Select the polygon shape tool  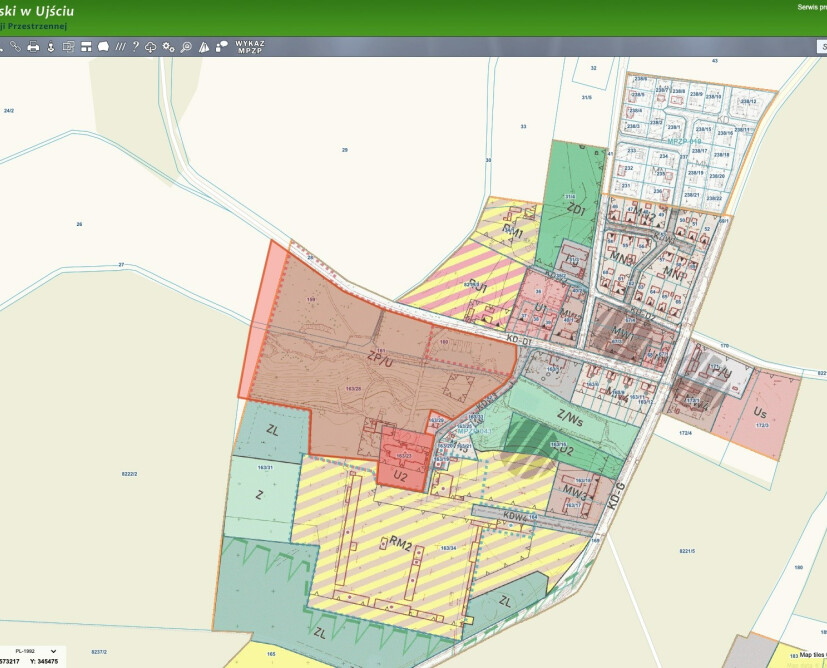[x=103, y=47]
